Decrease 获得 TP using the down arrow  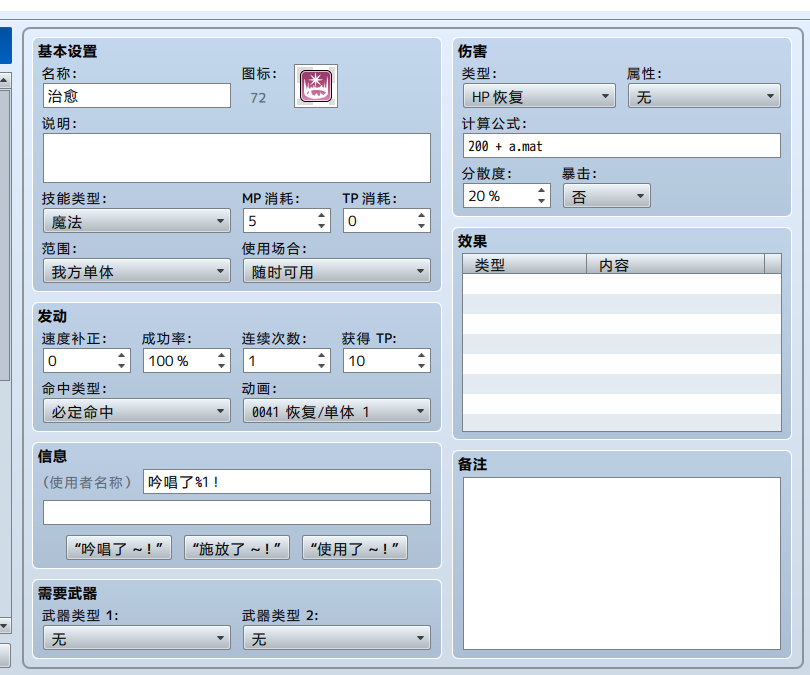click(x=422, y=366)
